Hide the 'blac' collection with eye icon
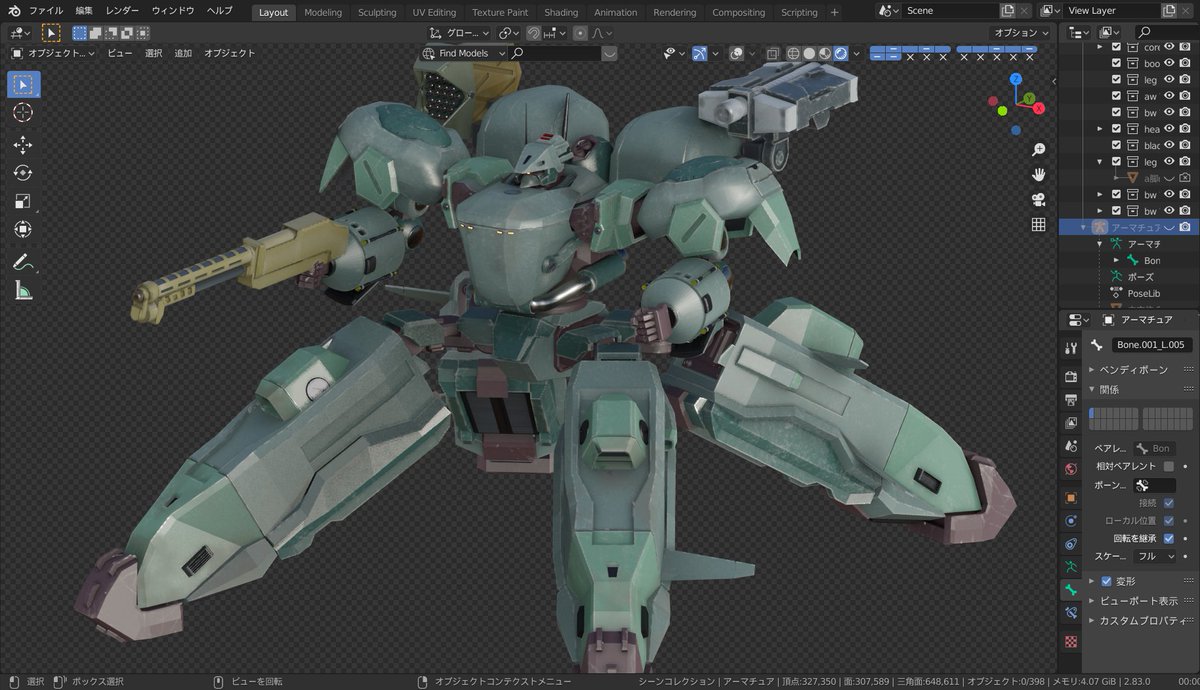Image resolution: width=1200 pixels, height=690 pixels. click(1168, 145)
